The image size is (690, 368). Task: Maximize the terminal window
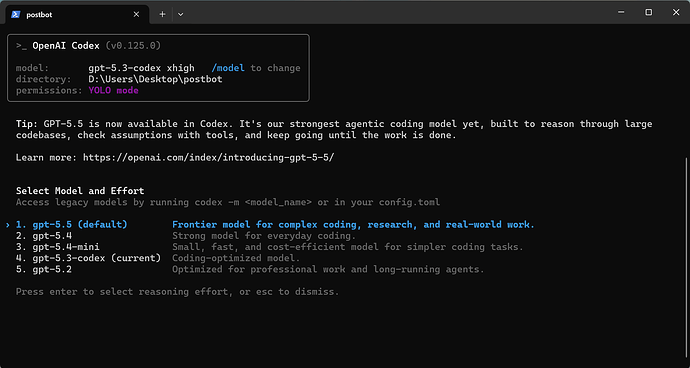(x=649, y=13)
